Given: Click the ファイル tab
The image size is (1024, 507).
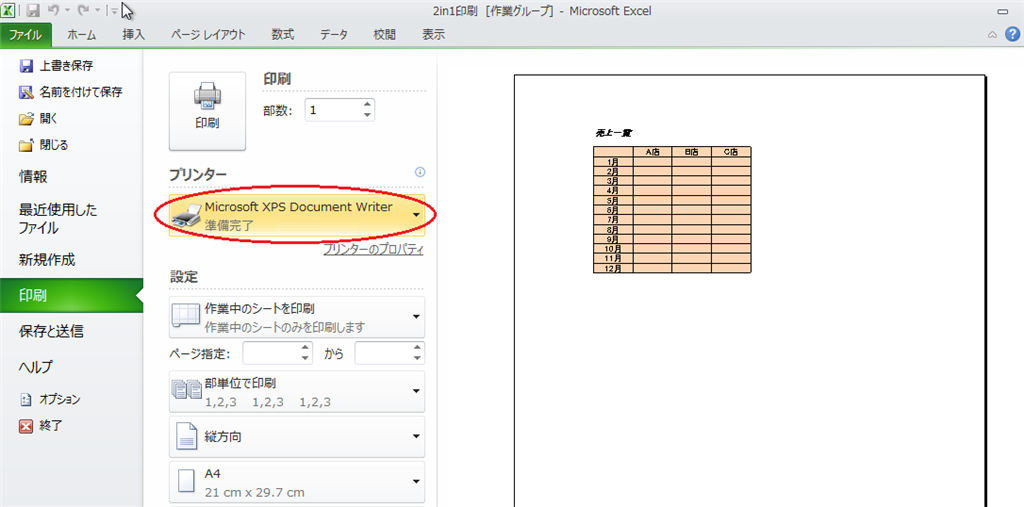Looking at the screenshot, I should (25, 35).
